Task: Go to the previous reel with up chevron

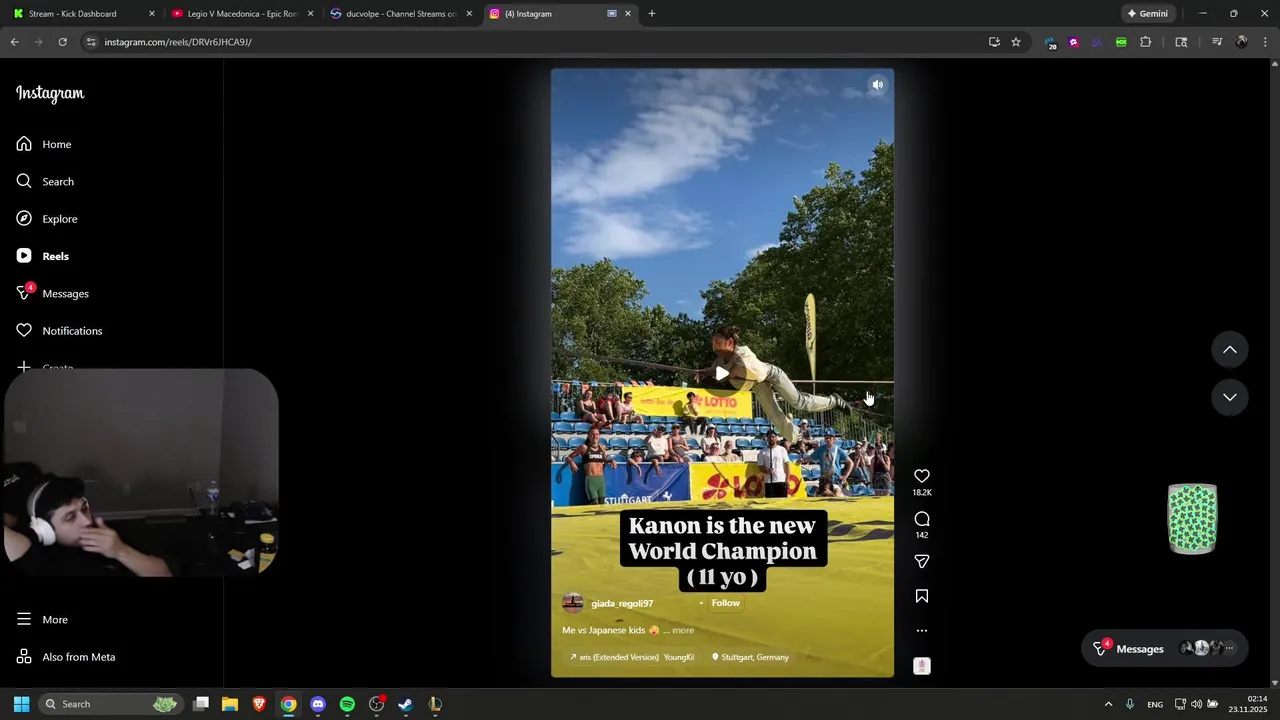Action: coord(1230,349)
